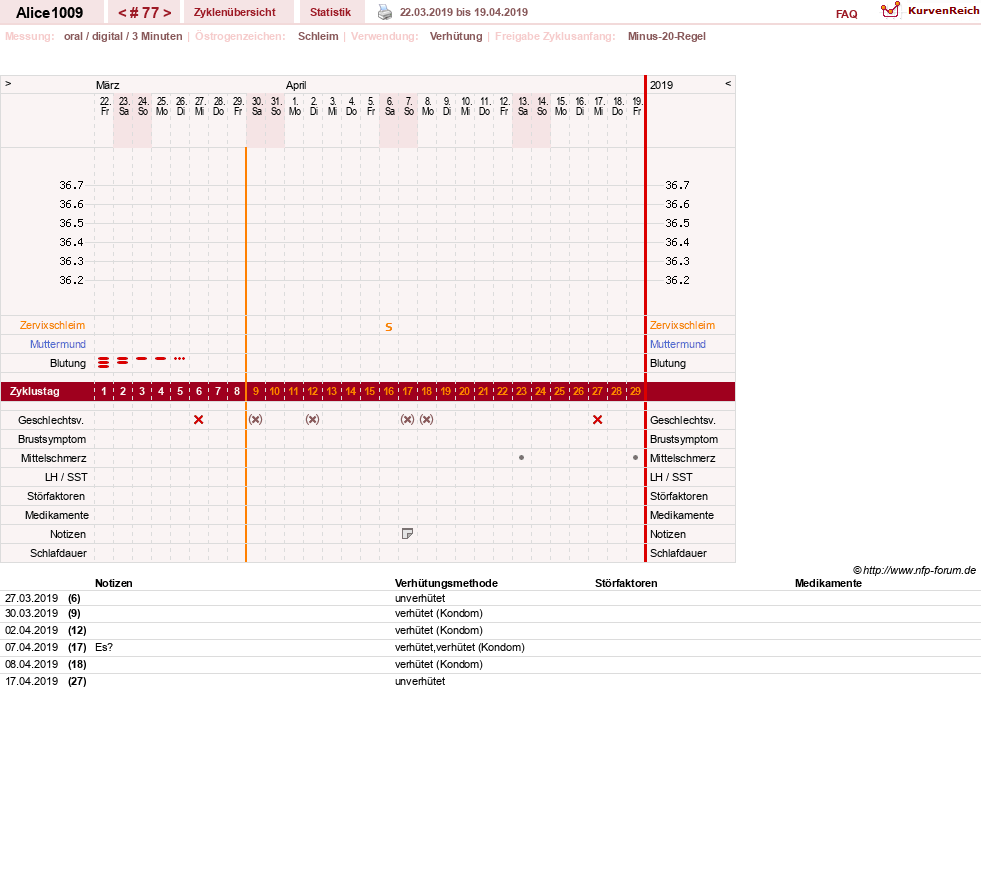Click the spotting dots on day 5
This screenshot has height=882, width=981.
(180, 358)
